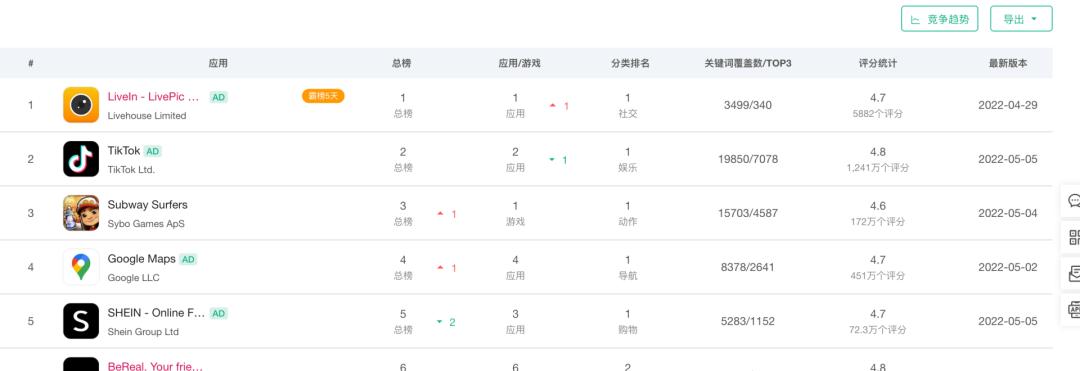Screen dimensions: 1080x371
Task: Open the Subway Surfers app title
Action: tap(147, 205)
